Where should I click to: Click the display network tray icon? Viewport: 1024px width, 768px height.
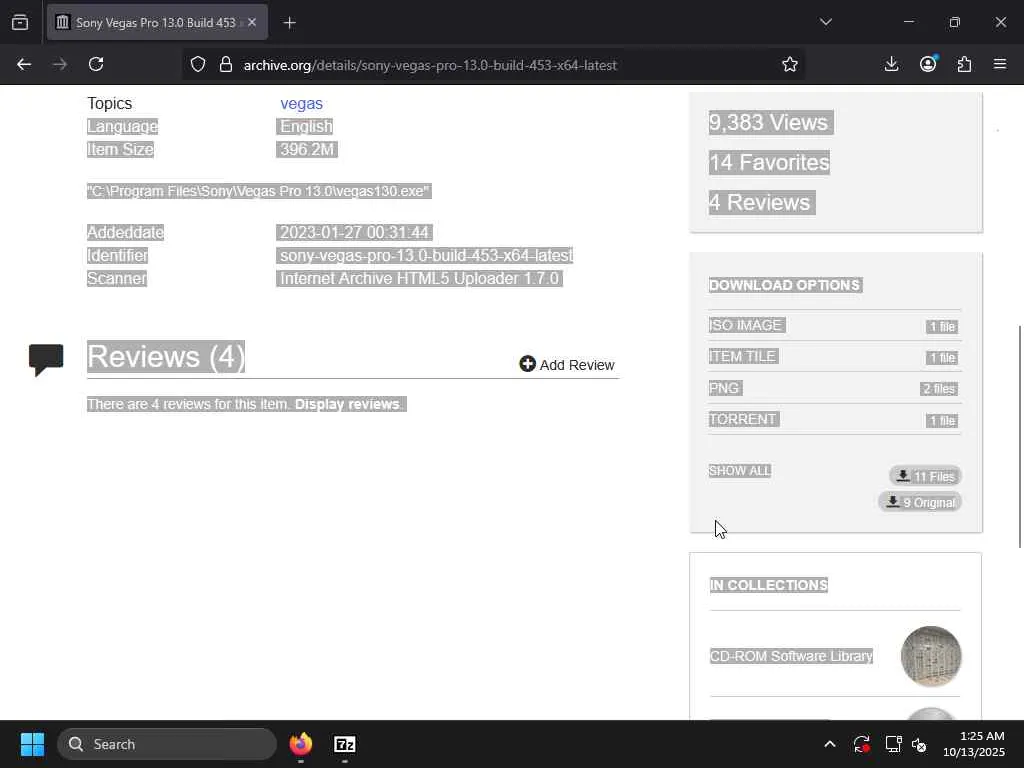pyautogui.click(x=893, y=744)
